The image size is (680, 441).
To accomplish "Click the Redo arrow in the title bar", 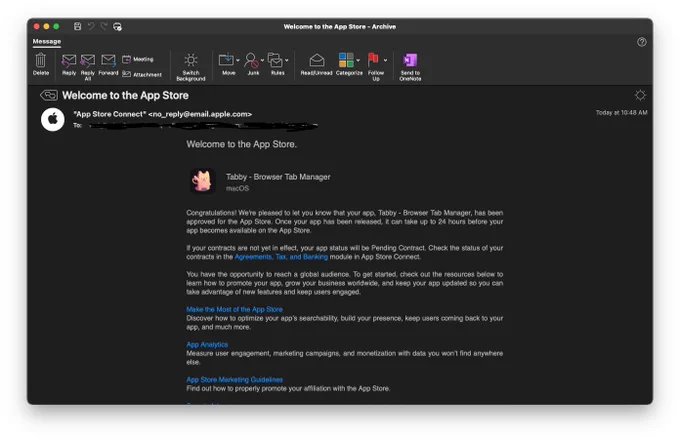I will click(104, 26).
